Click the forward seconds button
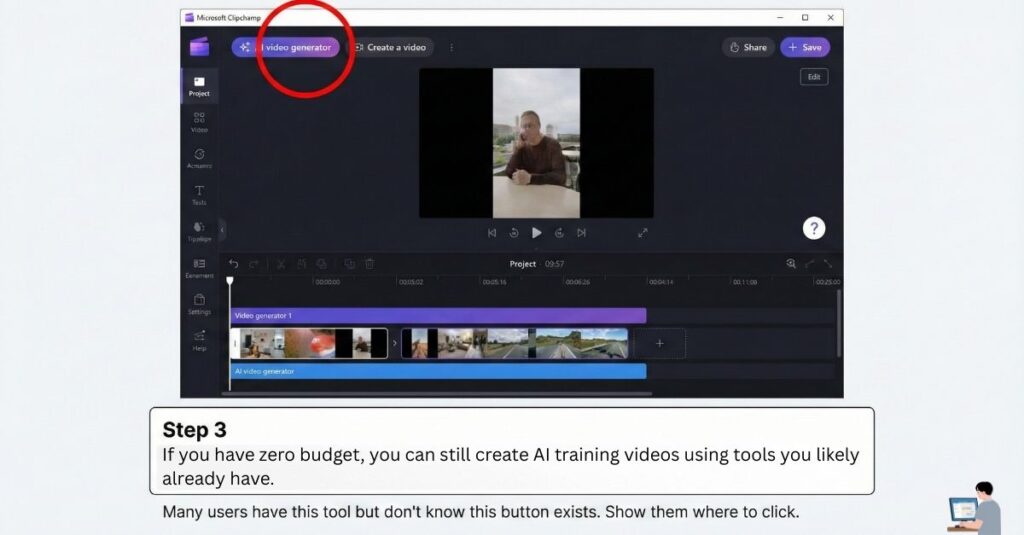Viewport: 1024px width, 535px height. 559,233
